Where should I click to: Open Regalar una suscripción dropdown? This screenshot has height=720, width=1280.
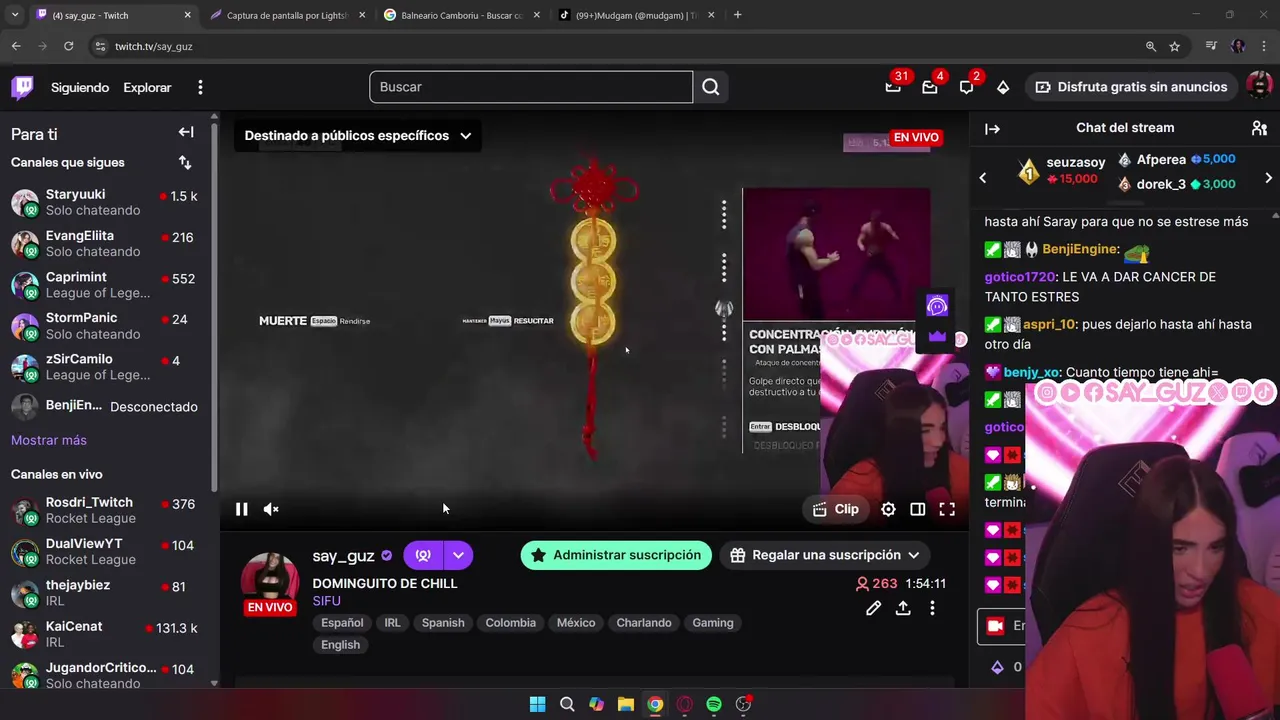825,555
